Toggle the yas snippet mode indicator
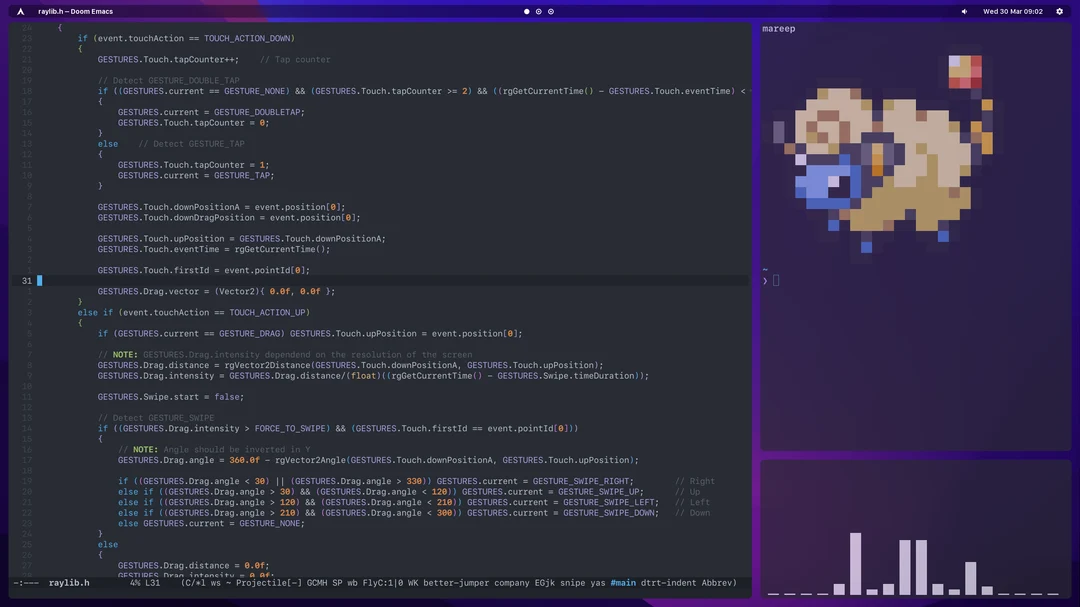 pos(597,583)
